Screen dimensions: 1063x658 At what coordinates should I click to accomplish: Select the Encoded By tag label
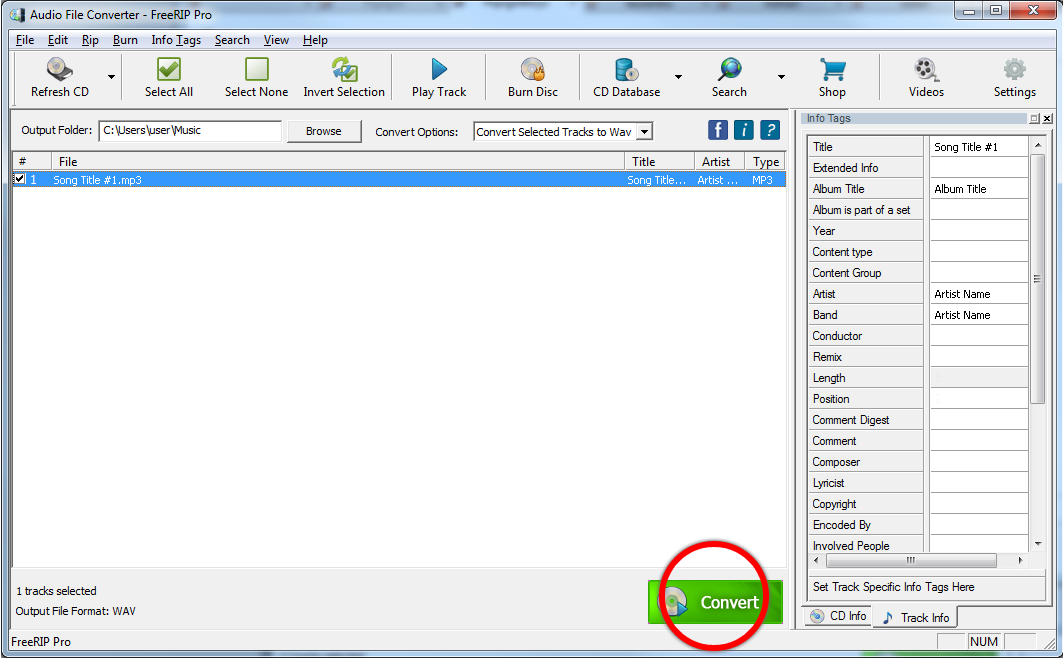click(865, 525)
